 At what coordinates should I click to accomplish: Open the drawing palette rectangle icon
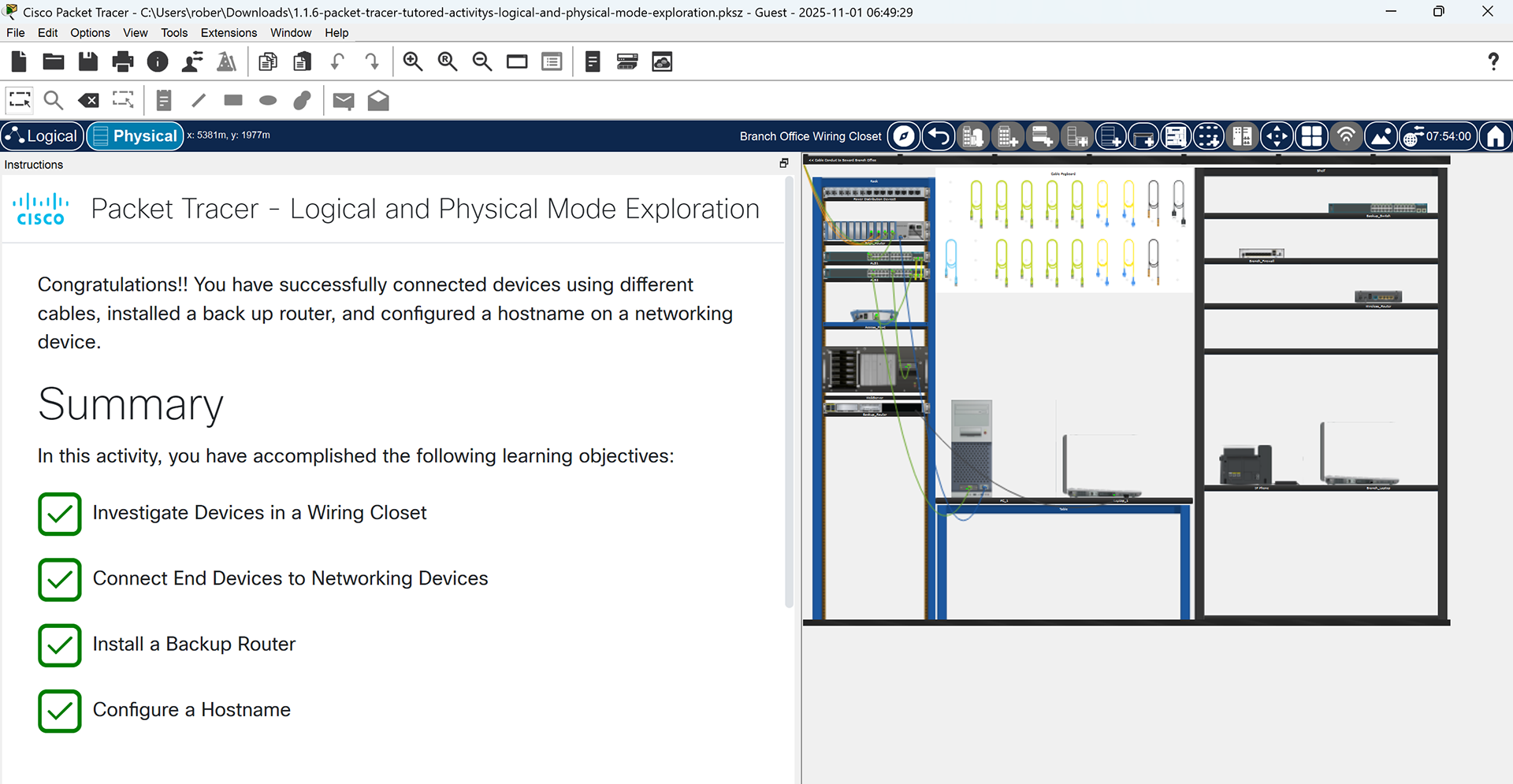517,61
